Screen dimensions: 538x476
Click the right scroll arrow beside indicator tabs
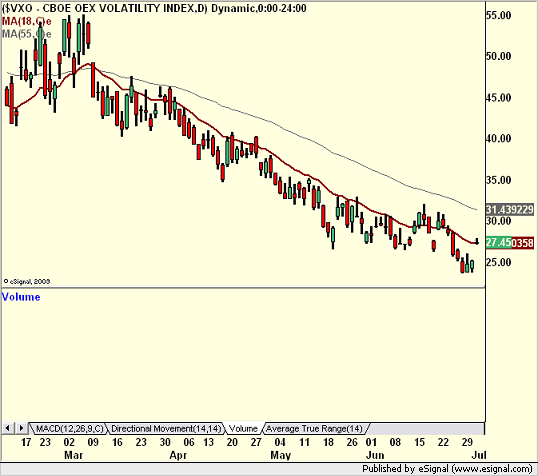pyautogui.click(x=21, y=428)
